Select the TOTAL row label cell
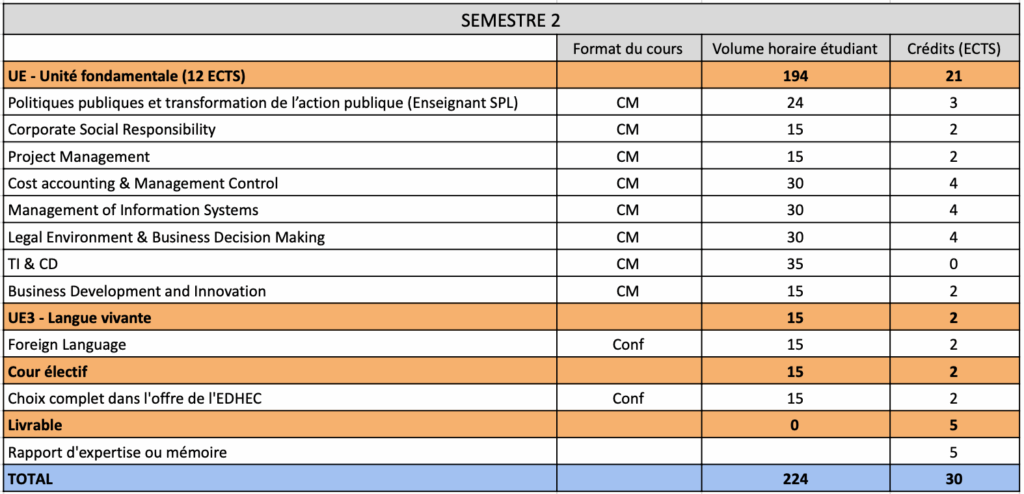This screenshot has width=1024, height=494. pyautogui.click(x=30, y=479)
